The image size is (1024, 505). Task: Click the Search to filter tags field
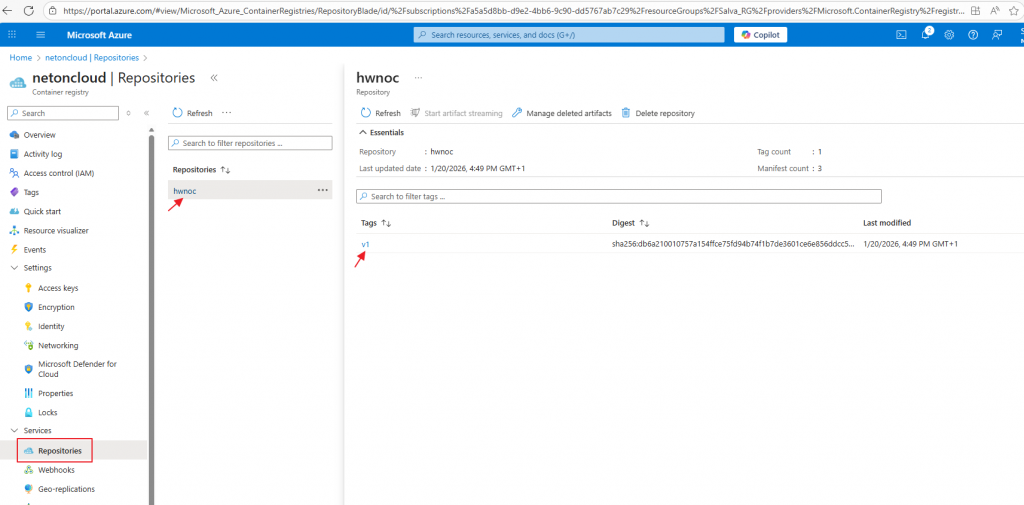[x=620, y=196]
